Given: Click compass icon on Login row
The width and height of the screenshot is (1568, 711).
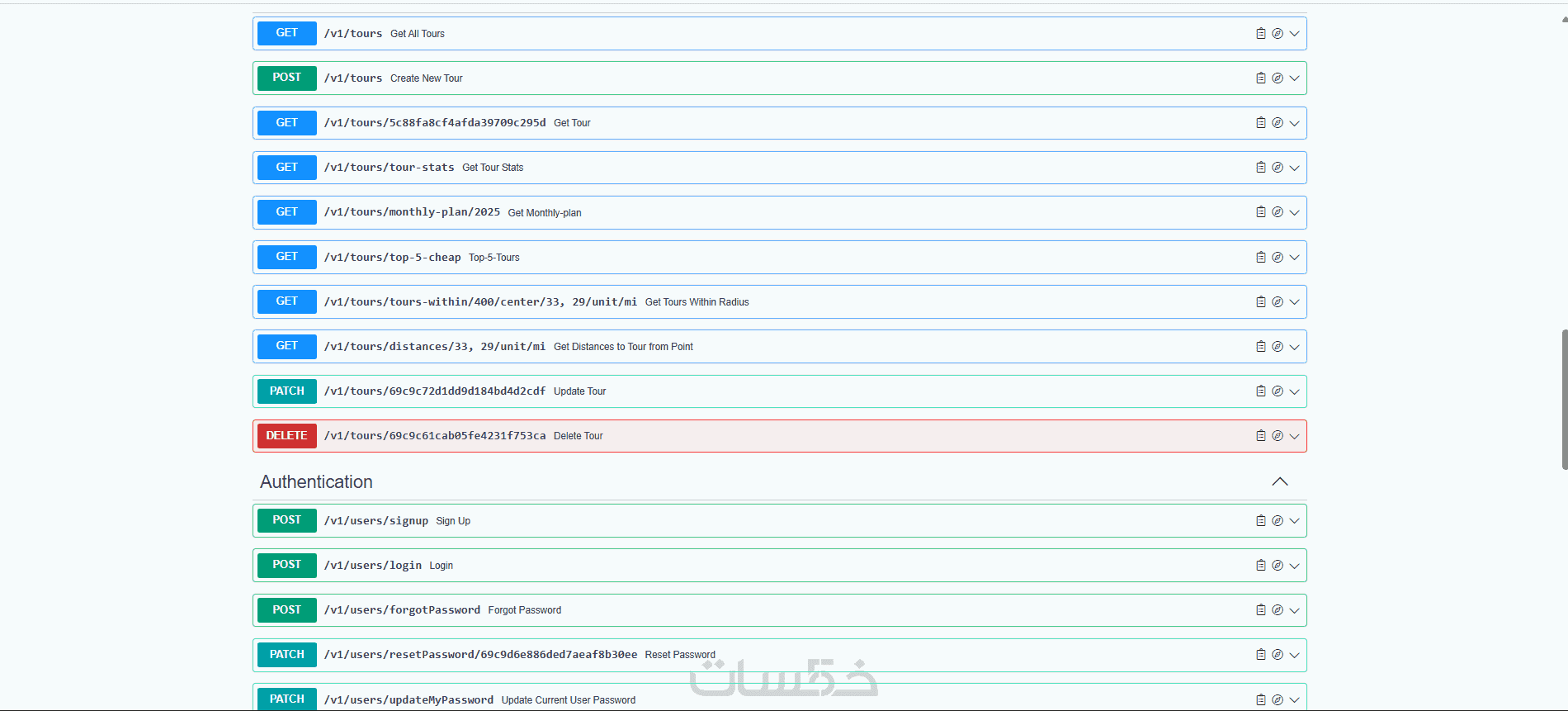Looking at the screenshot, I should click(1278, 566).
